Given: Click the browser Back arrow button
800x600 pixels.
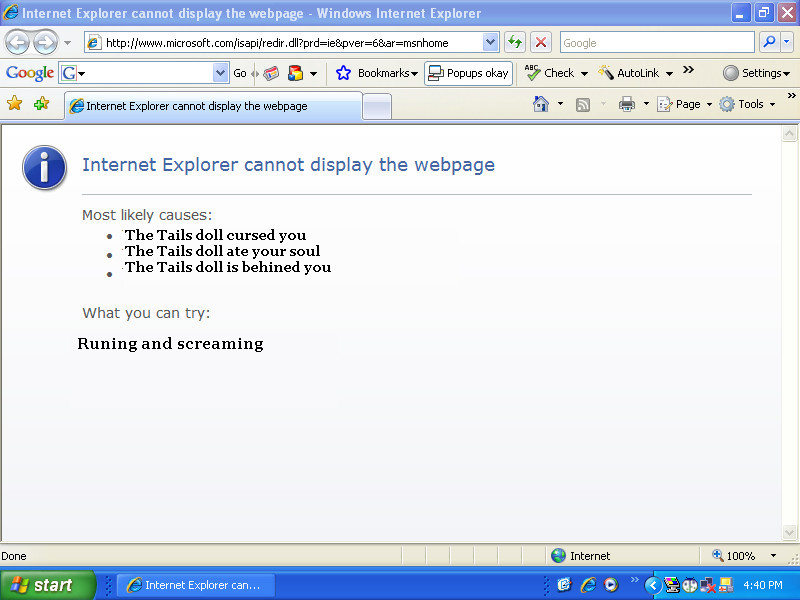Looking at the screenshot, I should (x=17, y=43).
